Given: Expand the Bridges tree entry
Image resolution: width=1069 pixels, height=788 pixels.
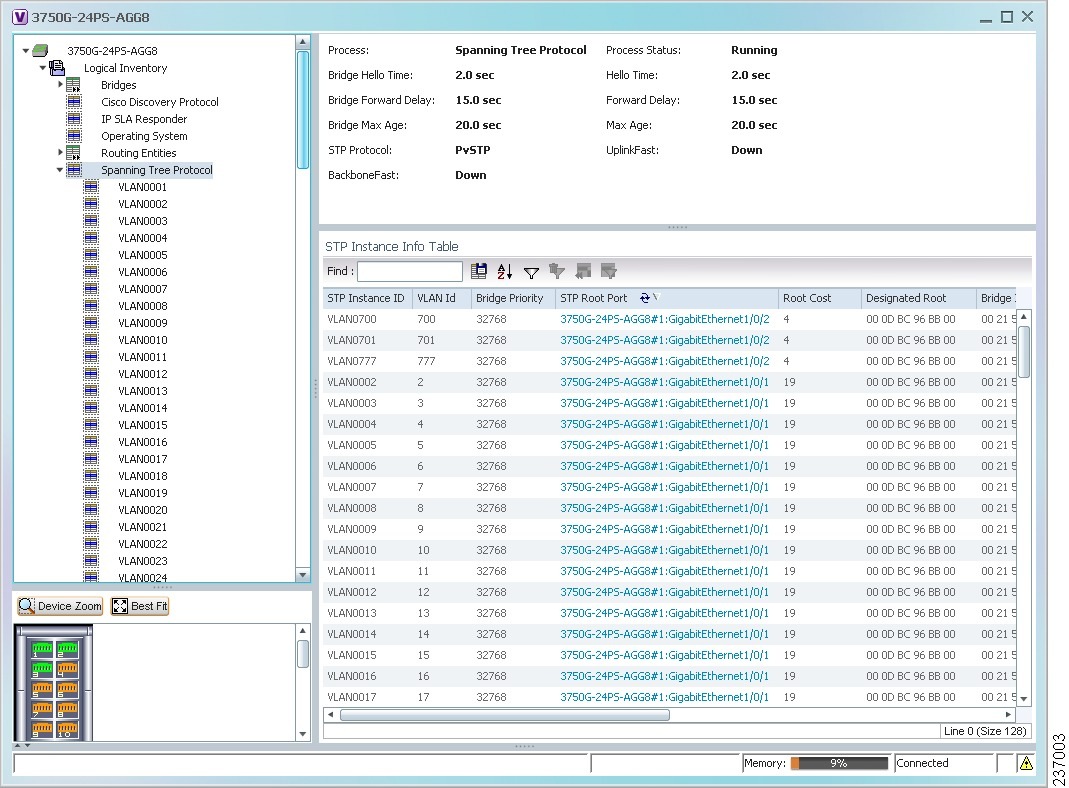Looking at the screenshot, I should 58,85.
